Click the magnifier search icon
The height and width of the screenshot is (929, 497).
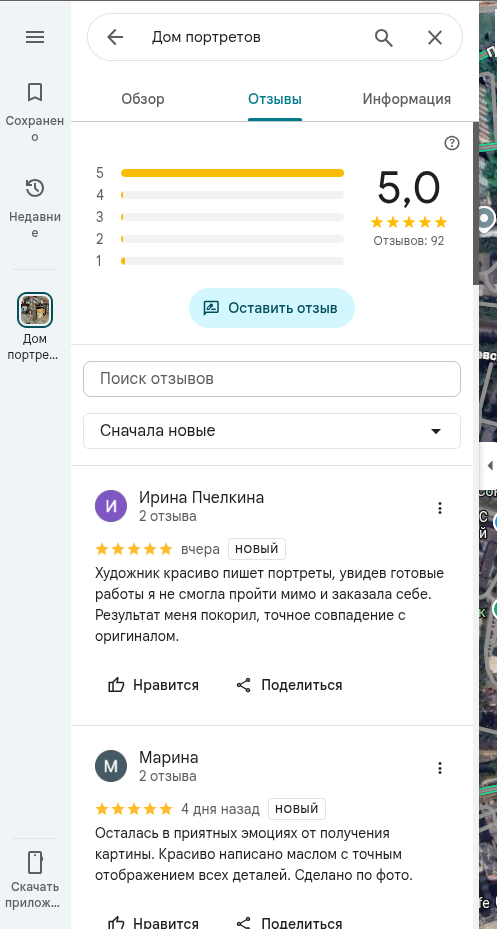[384, 37]
